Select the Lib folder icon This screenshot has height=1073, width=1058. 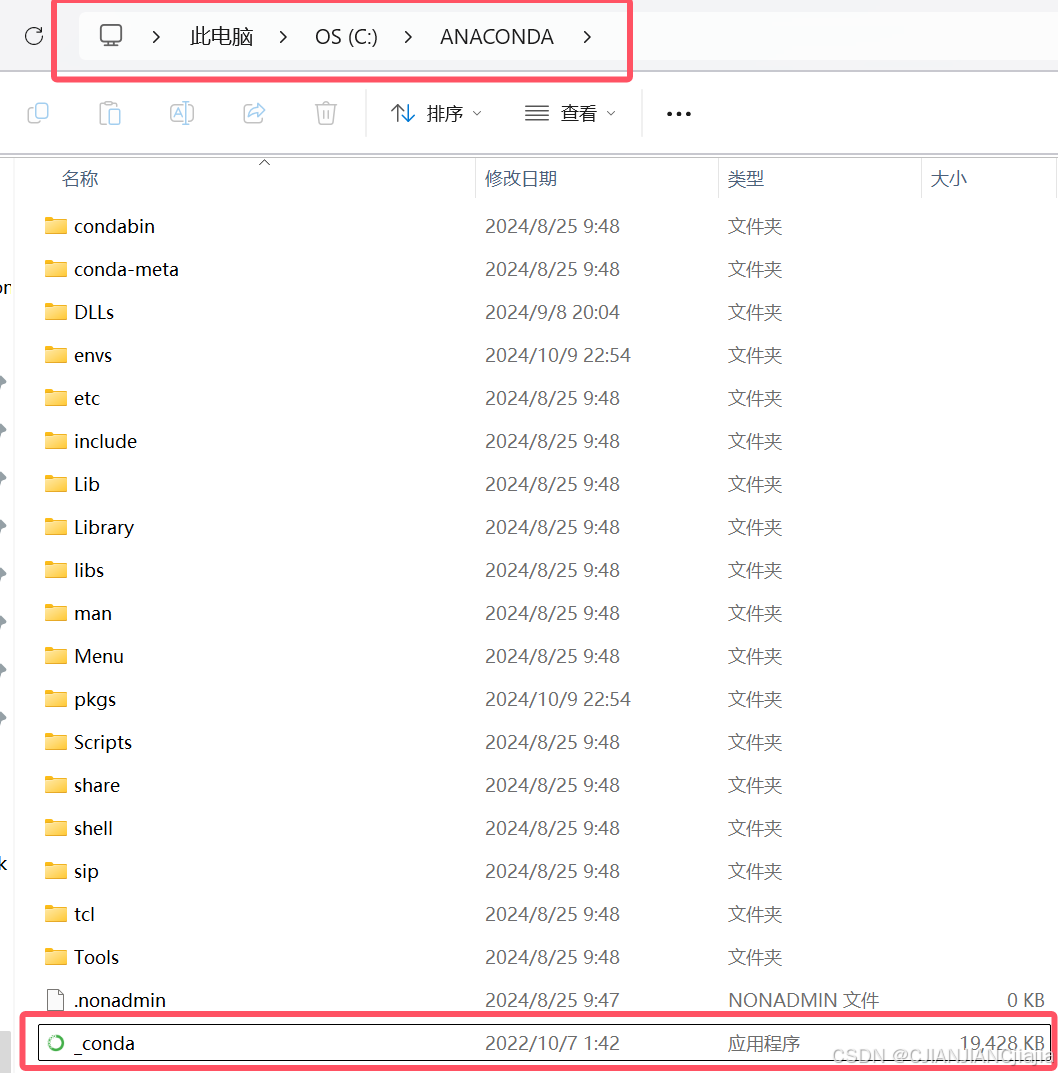coord(55,484)
